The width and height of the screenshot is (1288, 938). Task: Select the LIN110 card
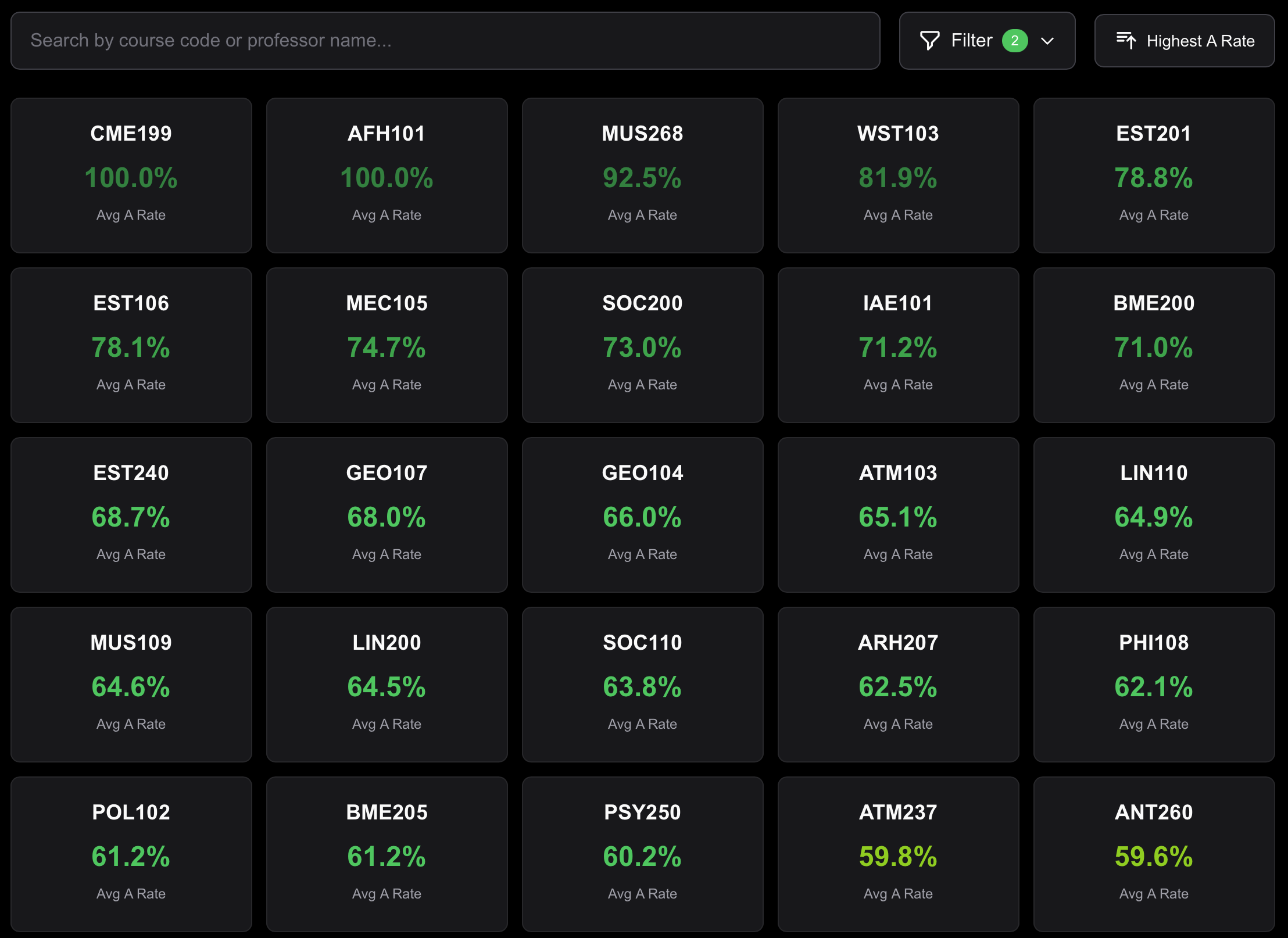(1154, 514)
